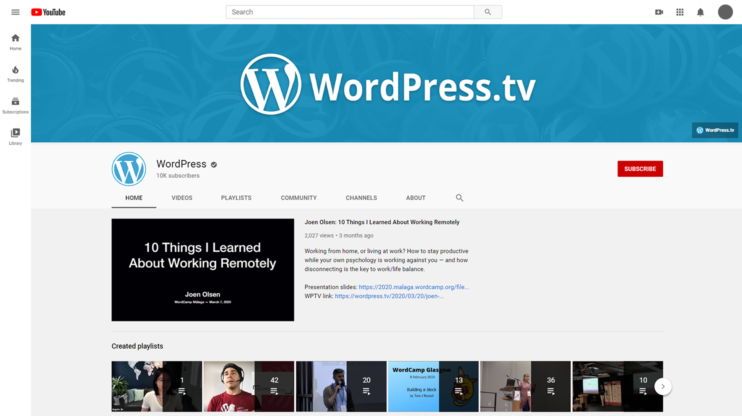Click the WordPress channel avatar

tap(129, 169)
